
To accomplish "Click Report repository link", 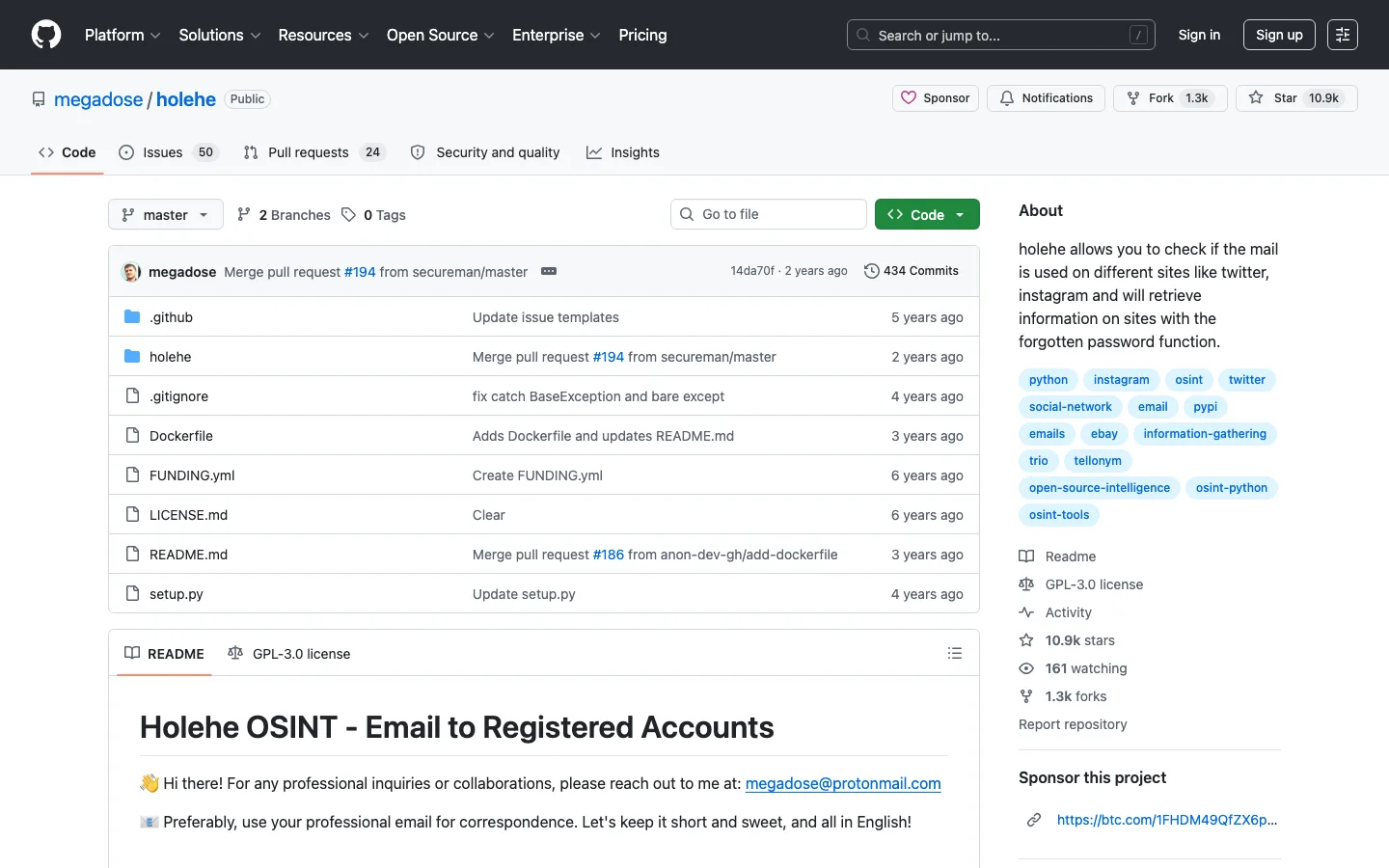I will point(1073,724).
